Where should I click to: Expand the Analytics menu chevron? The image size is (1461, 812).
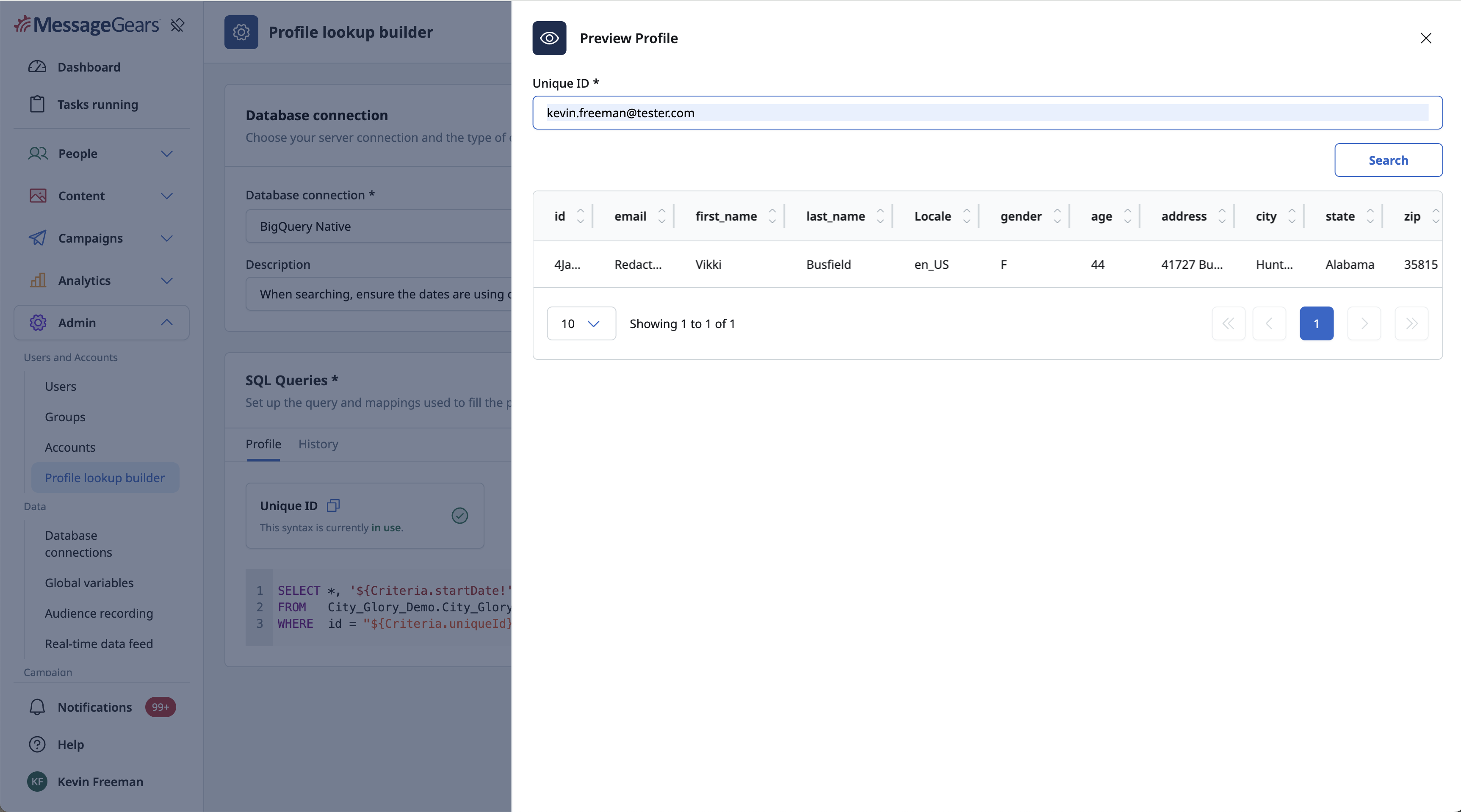tap(167, 280)
